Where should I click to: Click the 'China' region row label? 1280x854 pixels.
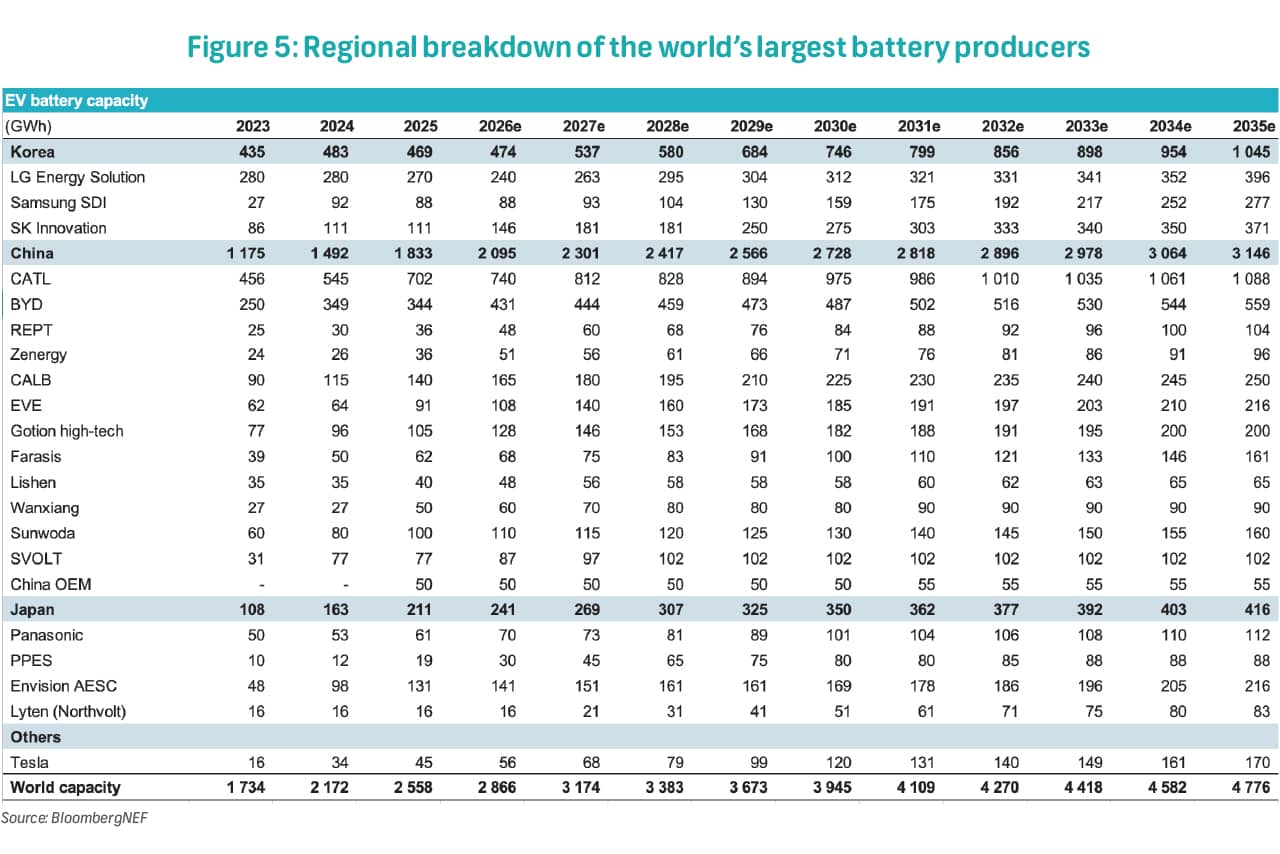(x=32, y=254)
